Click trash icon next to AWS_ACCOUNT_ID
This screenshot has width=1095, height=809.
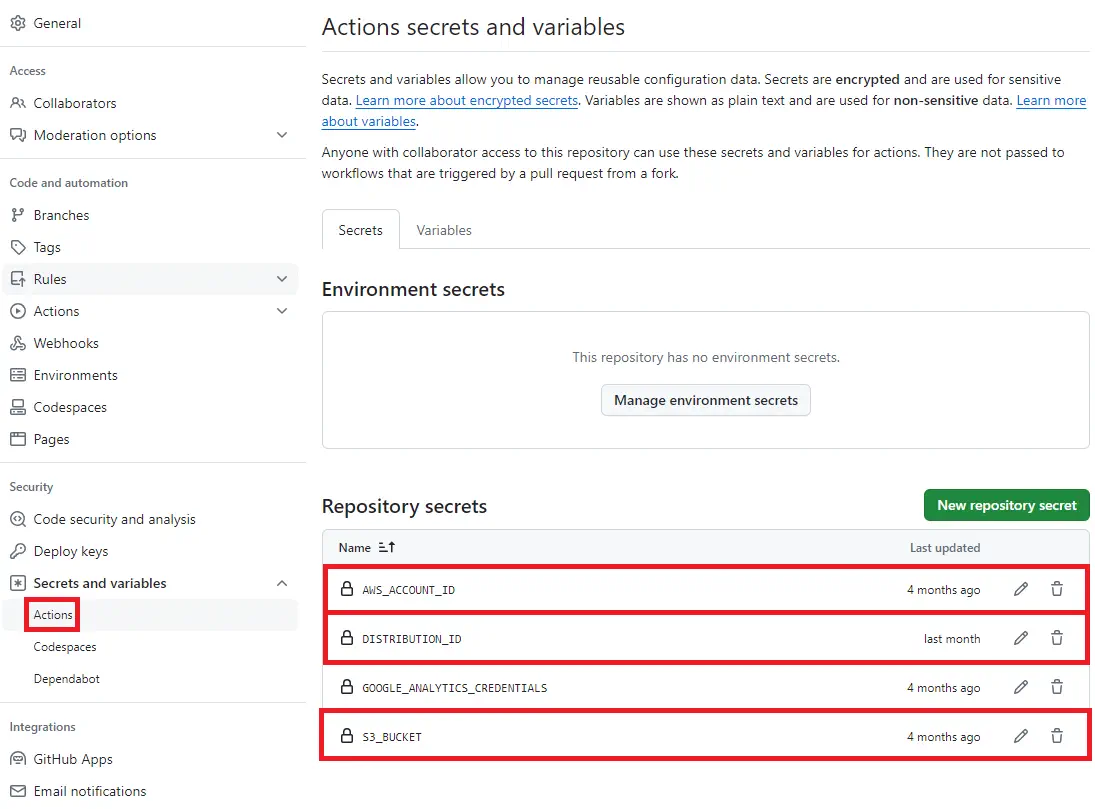[1056, 590]
